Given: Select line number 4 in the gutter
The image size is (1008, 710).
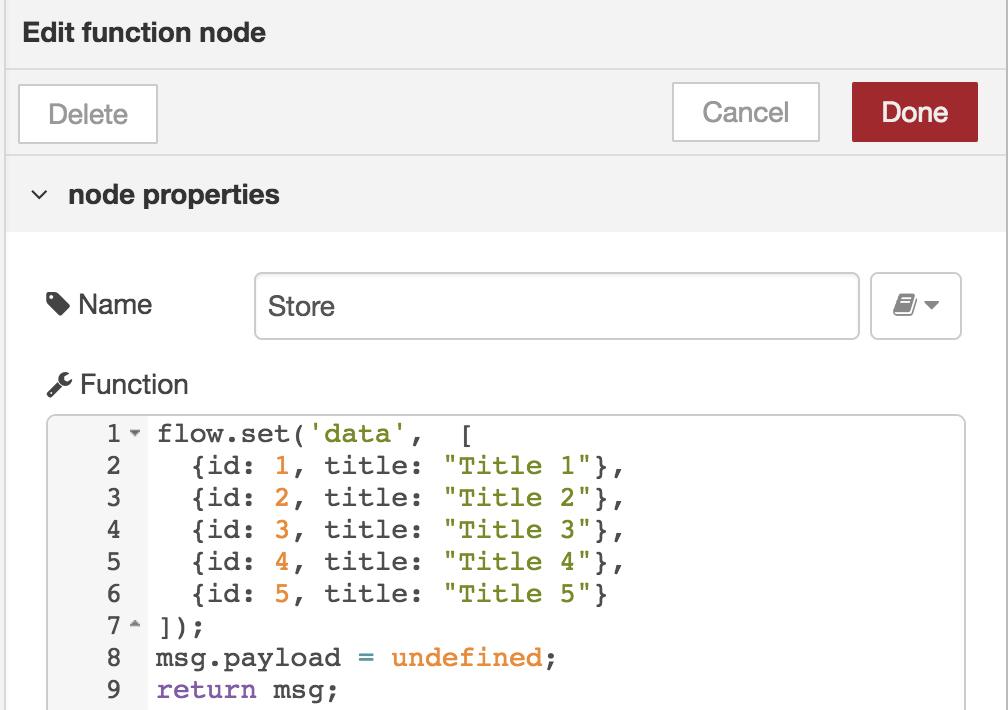Looking at the screenshot, I should (114, 529).
